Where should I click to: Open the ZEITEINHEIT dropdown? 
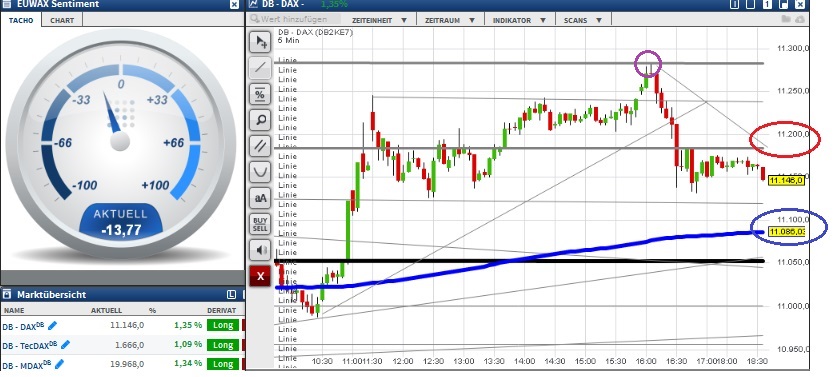click(x=379, y=20)
